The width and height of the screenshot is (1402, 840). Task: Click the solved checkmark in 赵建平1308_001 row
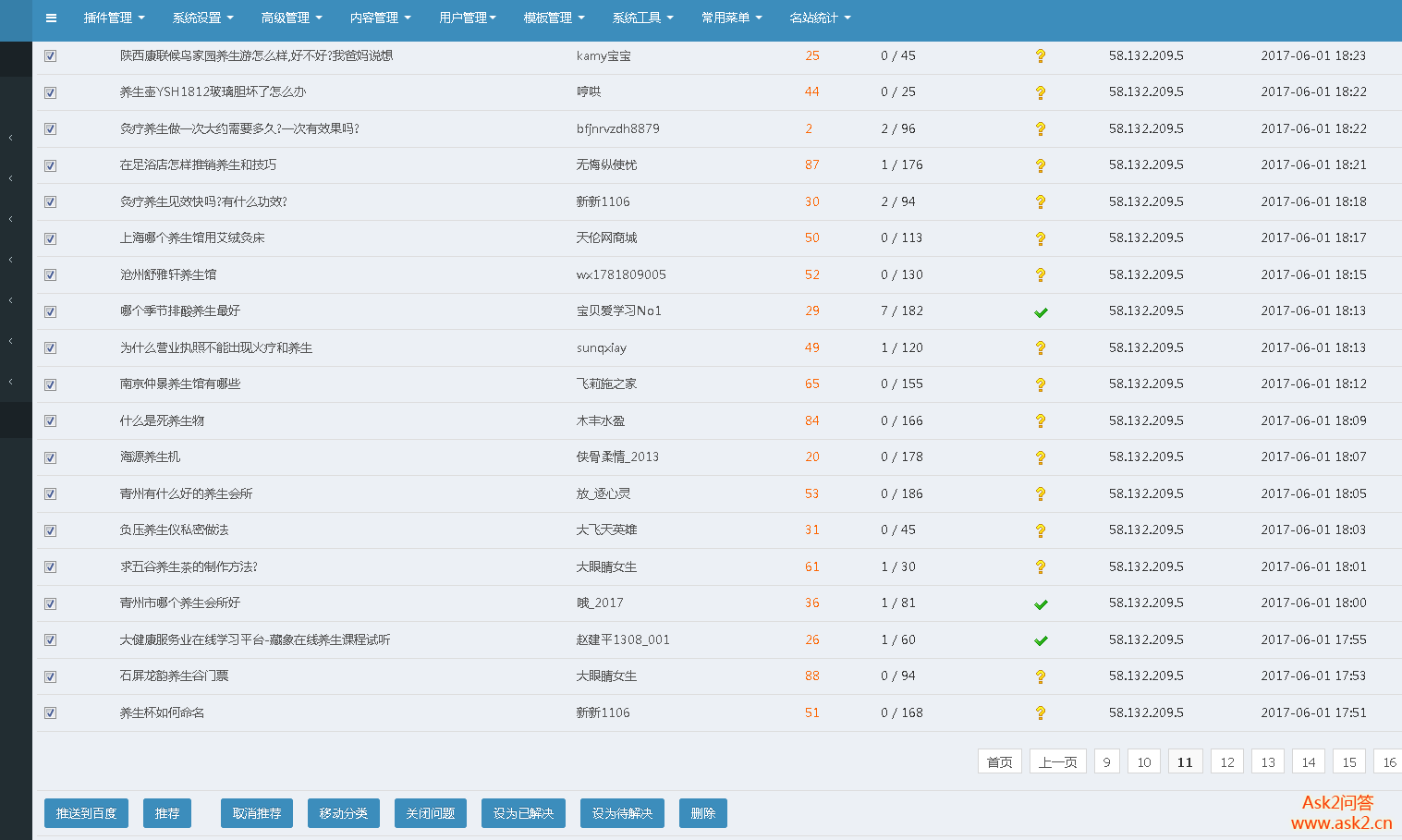(1041, 640)
